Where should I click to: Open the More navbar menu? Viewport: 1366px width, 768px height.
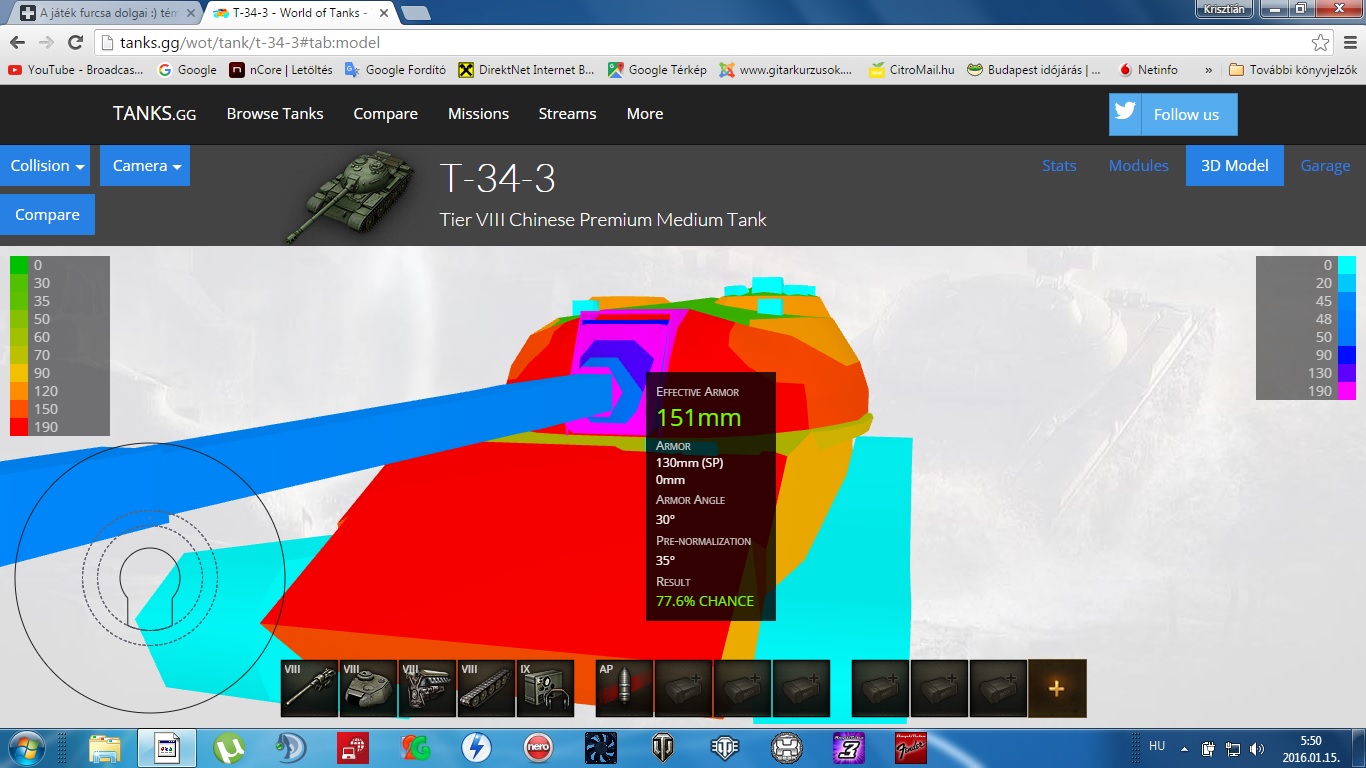[645, 114]
